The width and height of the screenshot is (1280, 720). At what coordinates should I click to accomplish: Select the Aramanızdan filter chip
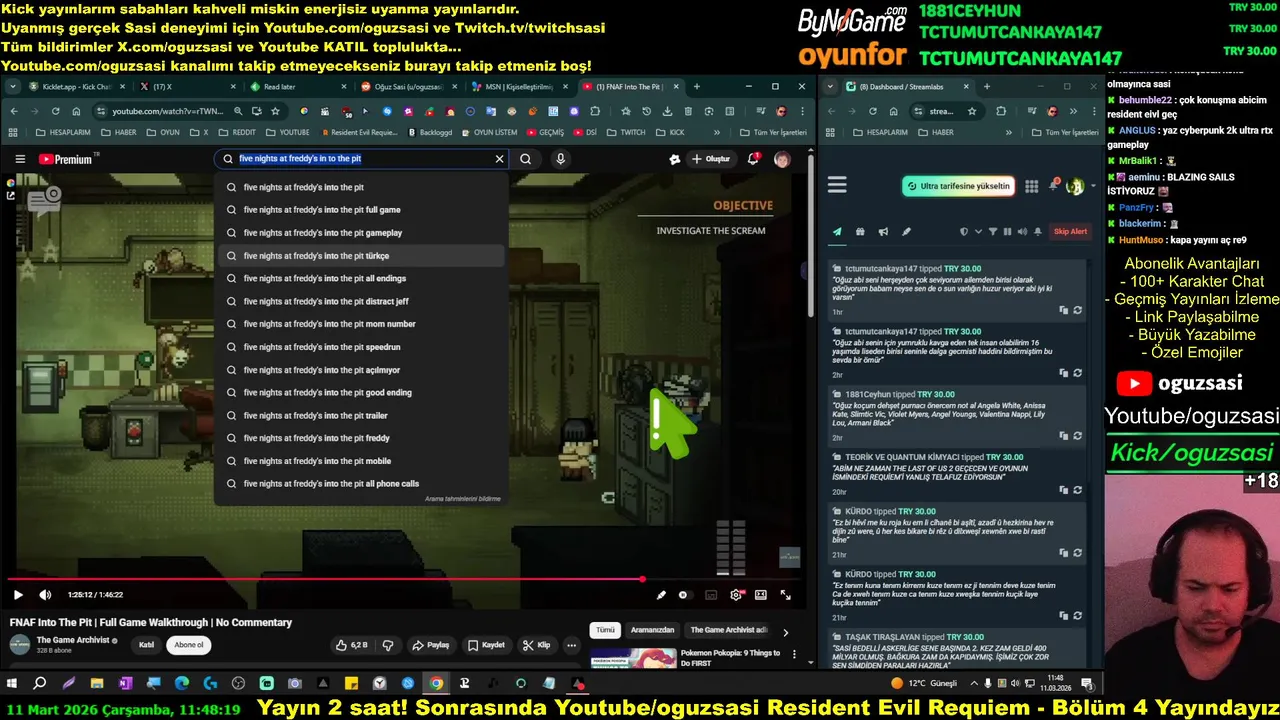click(652, 630)
